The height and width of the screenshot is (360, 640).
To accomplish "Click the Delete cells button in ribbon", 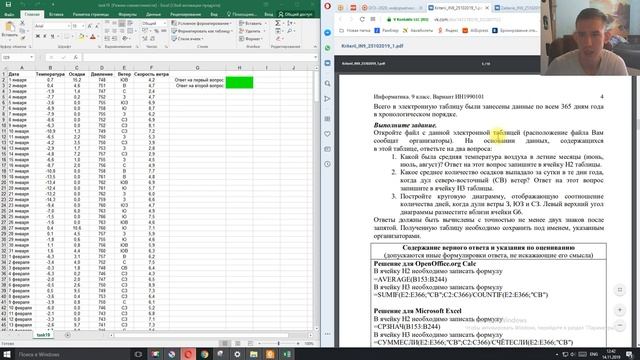I will pyautogui.click(x=250, y=31).
